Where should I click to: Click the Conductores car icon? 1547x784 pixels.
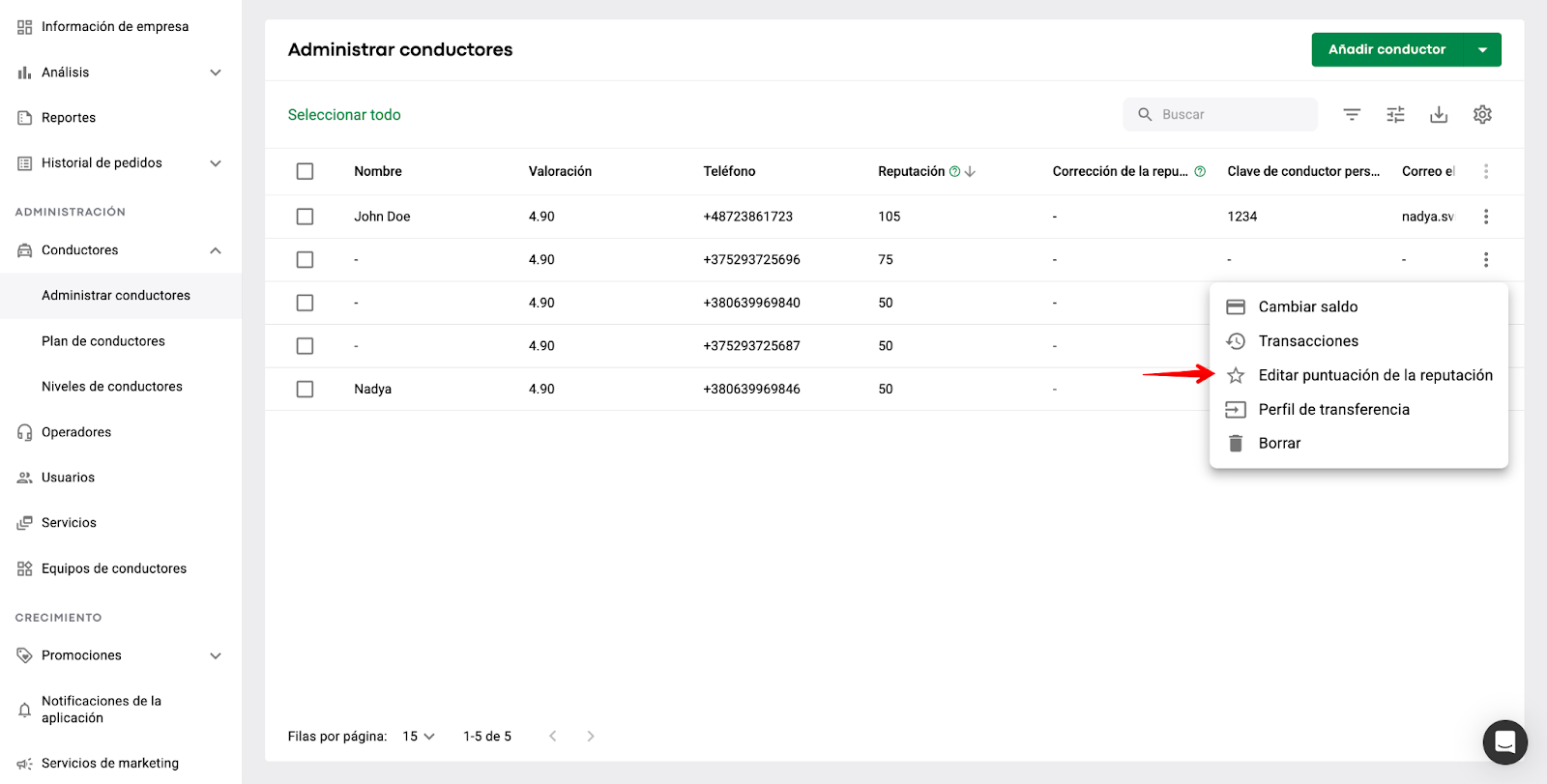[x=24, y=250]
